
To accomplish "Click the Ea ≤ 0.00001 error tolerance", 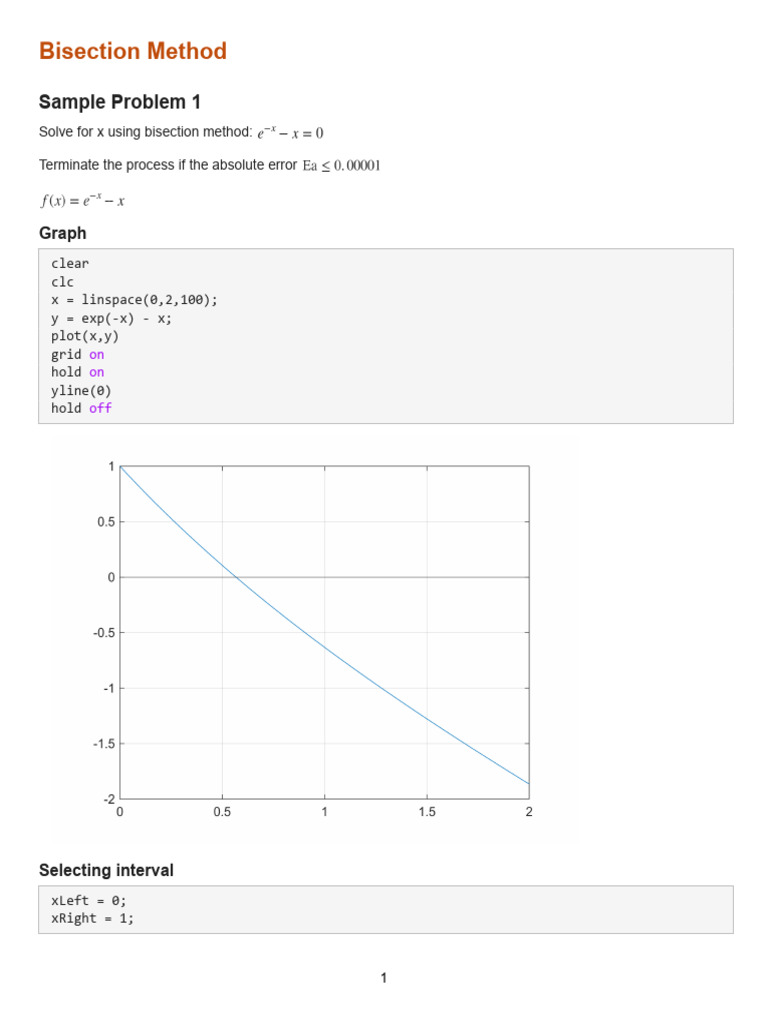I will 341,165.
